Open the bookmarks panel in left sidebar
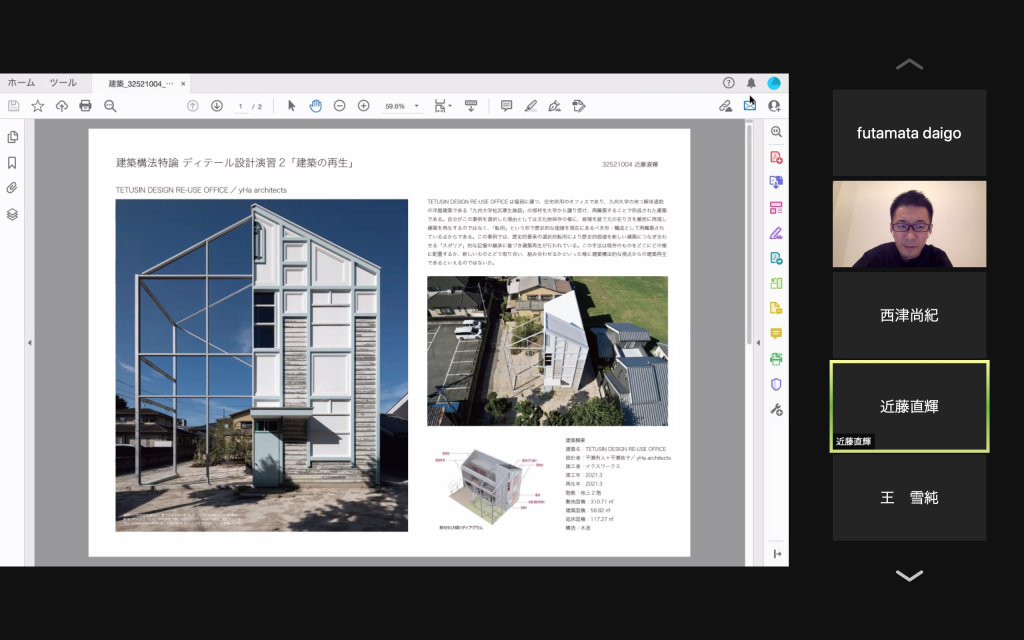 tap(12, 162)
